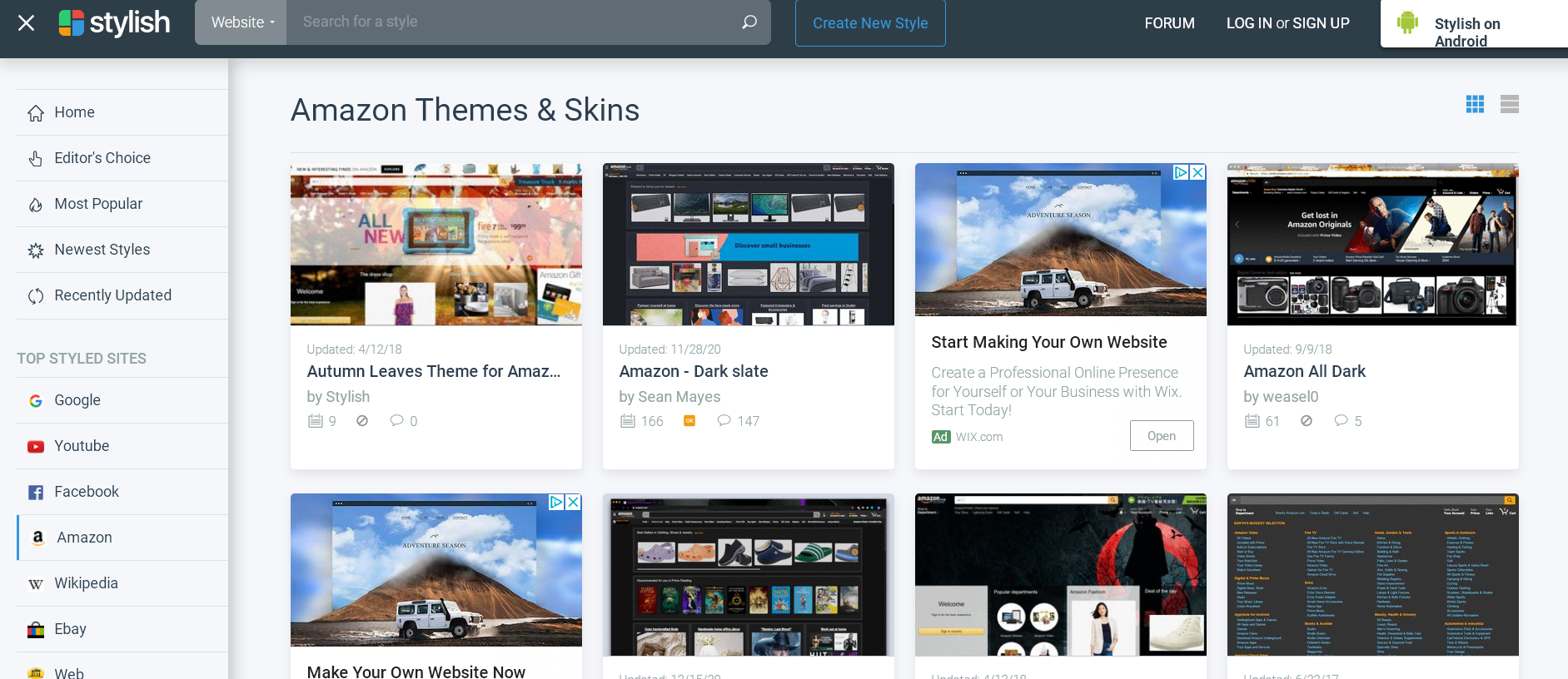Click comments icon on Dark slate card
The height and width of the screenshot is (679, 1568).
point(724,420)
